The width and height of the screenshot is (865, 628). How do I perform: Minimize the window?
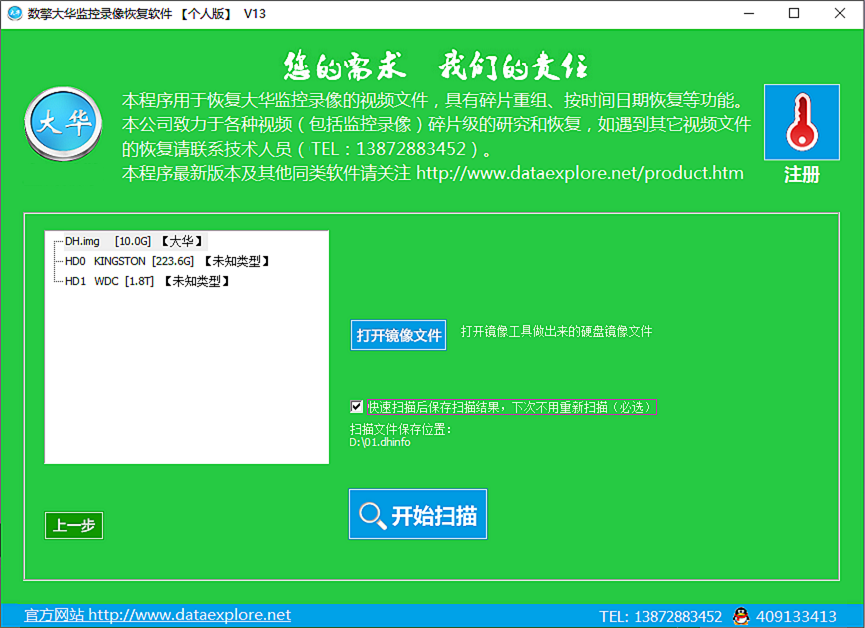749,13
